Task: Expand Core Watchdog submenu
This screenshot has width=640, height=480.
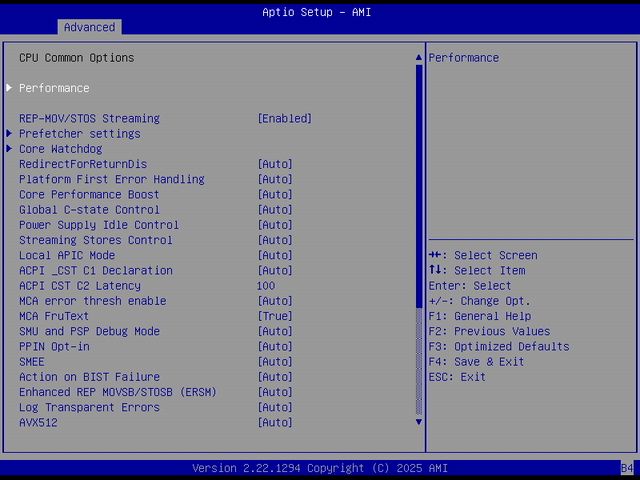Action: [60, 149]
